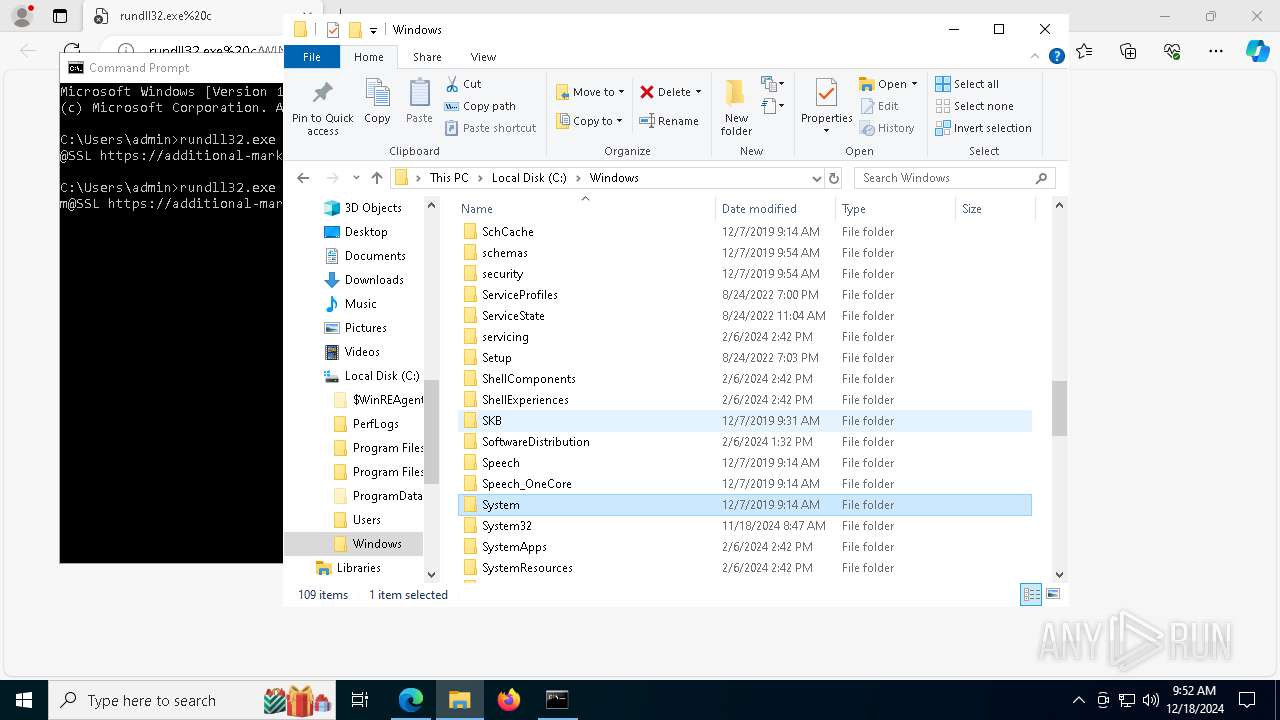Click Rename in Organize group
Image resolution: width=1280 pixels, height=720 pixels.
tap(669, 121)
